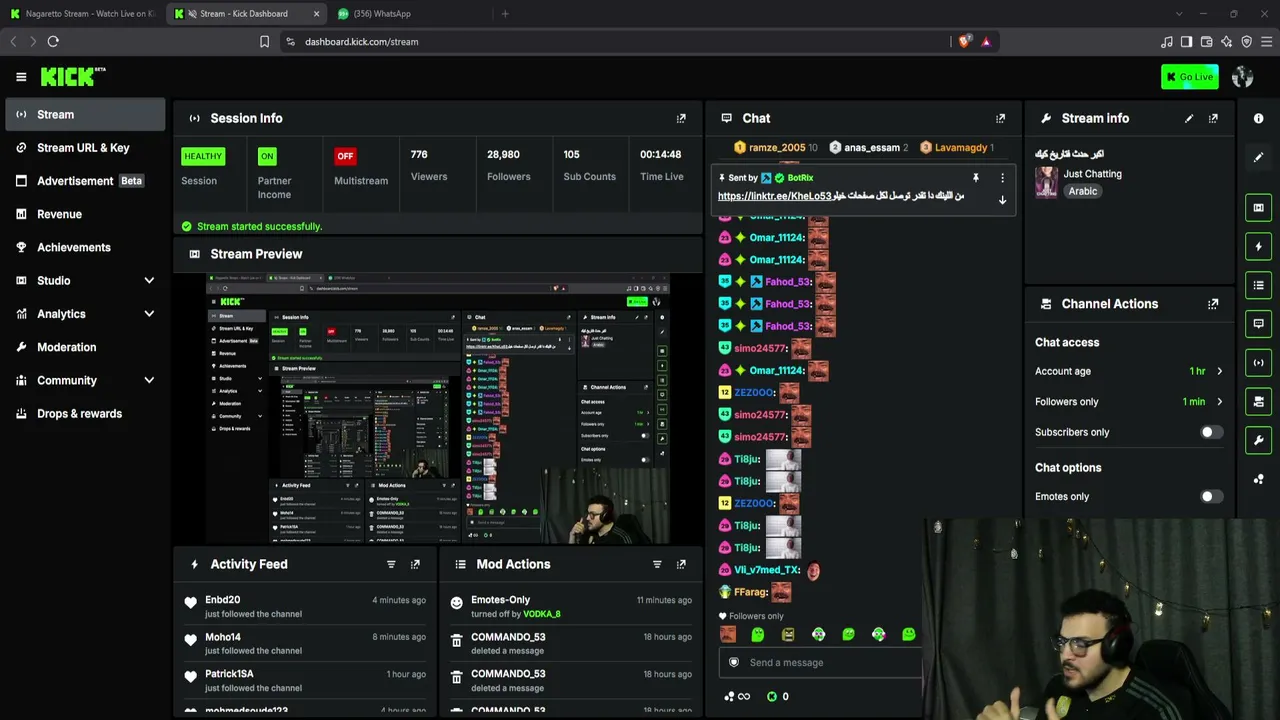Open Drops & rewards page
The image size is (1280, 720).
[x=85, y=414]
